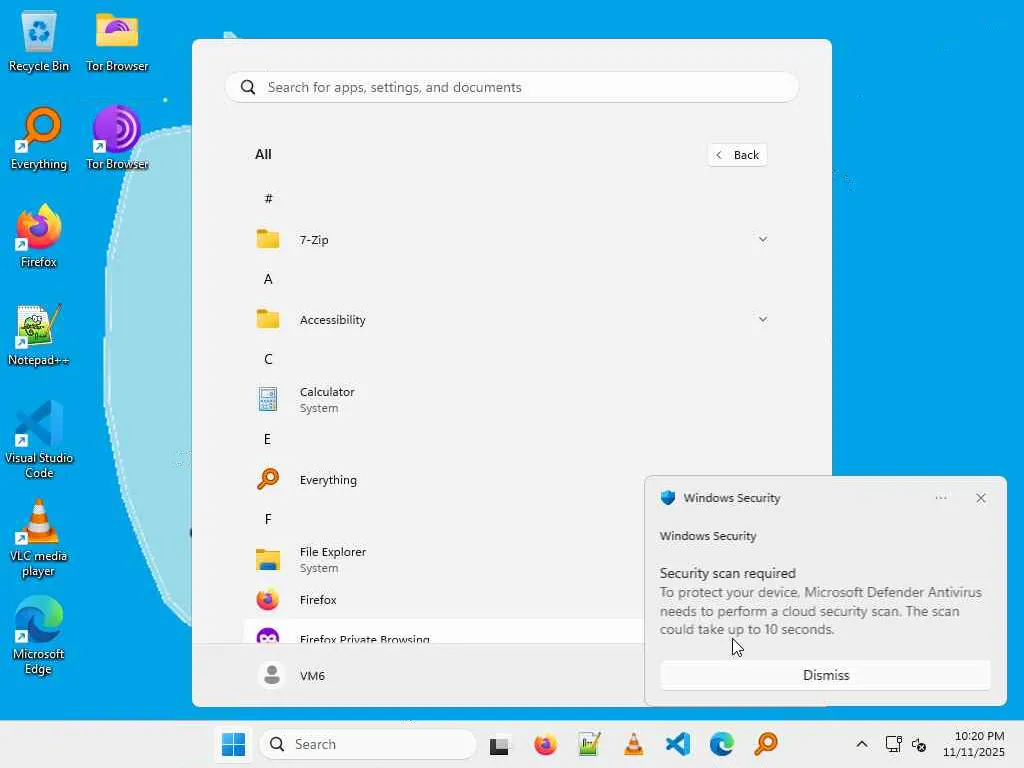Open the Recycle Bin desktop icon
Image resolution: width=1024 pixels, height=768 pixels.
click(39, 42)
